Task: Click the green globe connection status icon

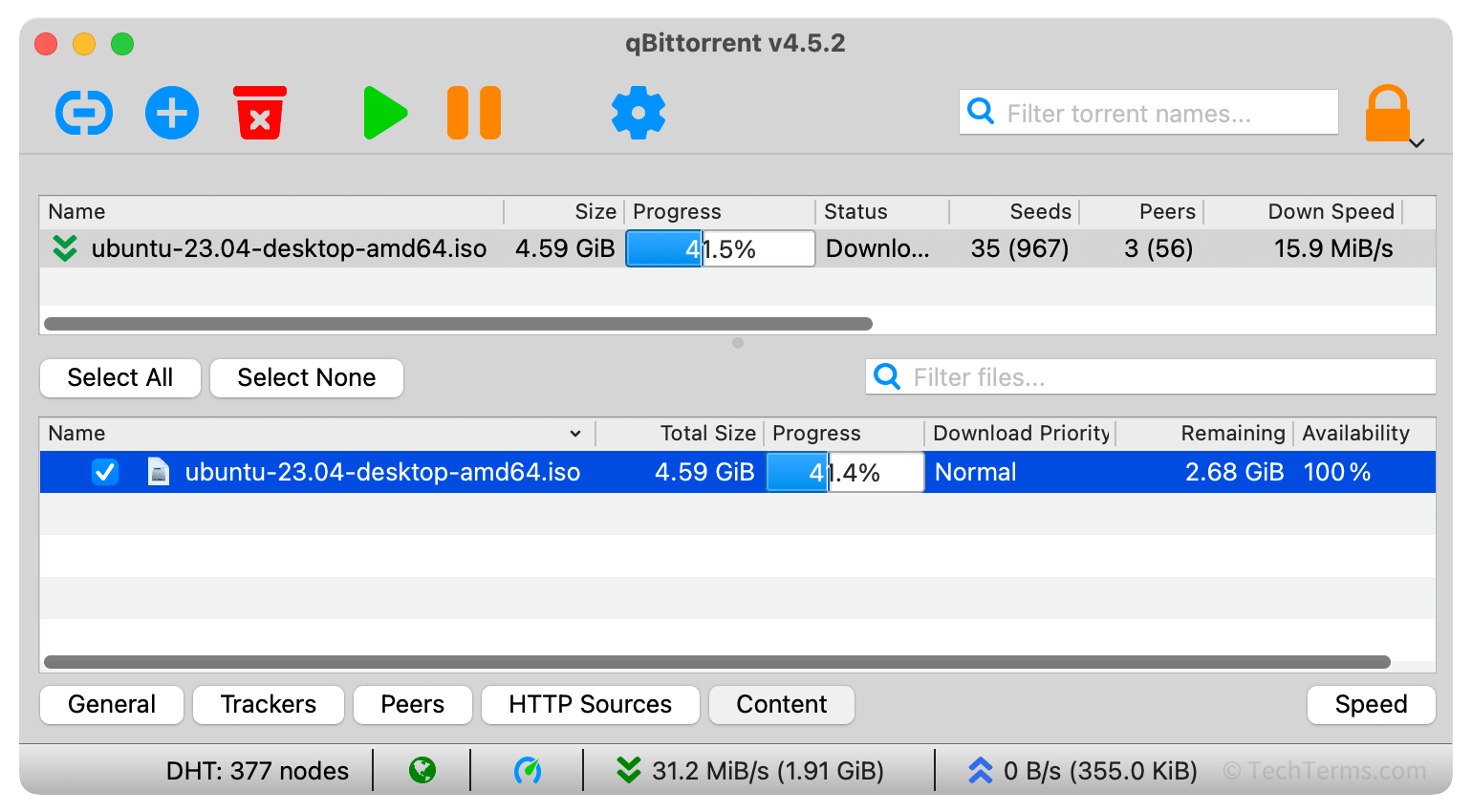Action: pyautogui.click(x=422, y=770)
